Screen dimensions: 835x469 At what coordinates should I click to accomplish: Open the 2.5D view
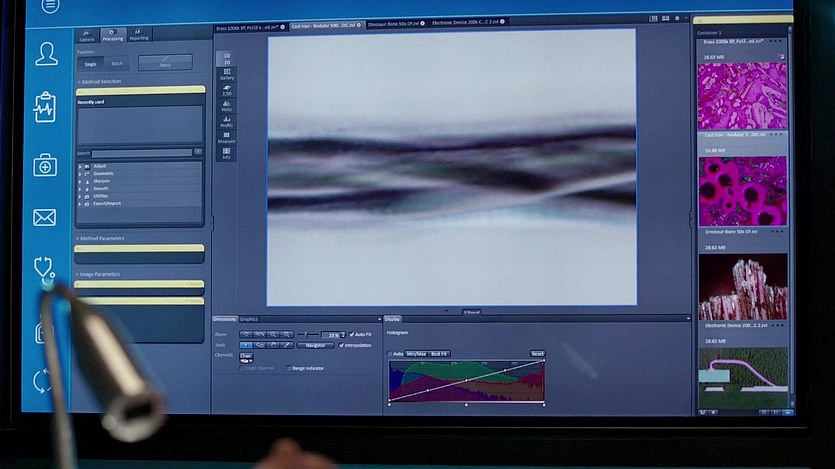point(227,90)
